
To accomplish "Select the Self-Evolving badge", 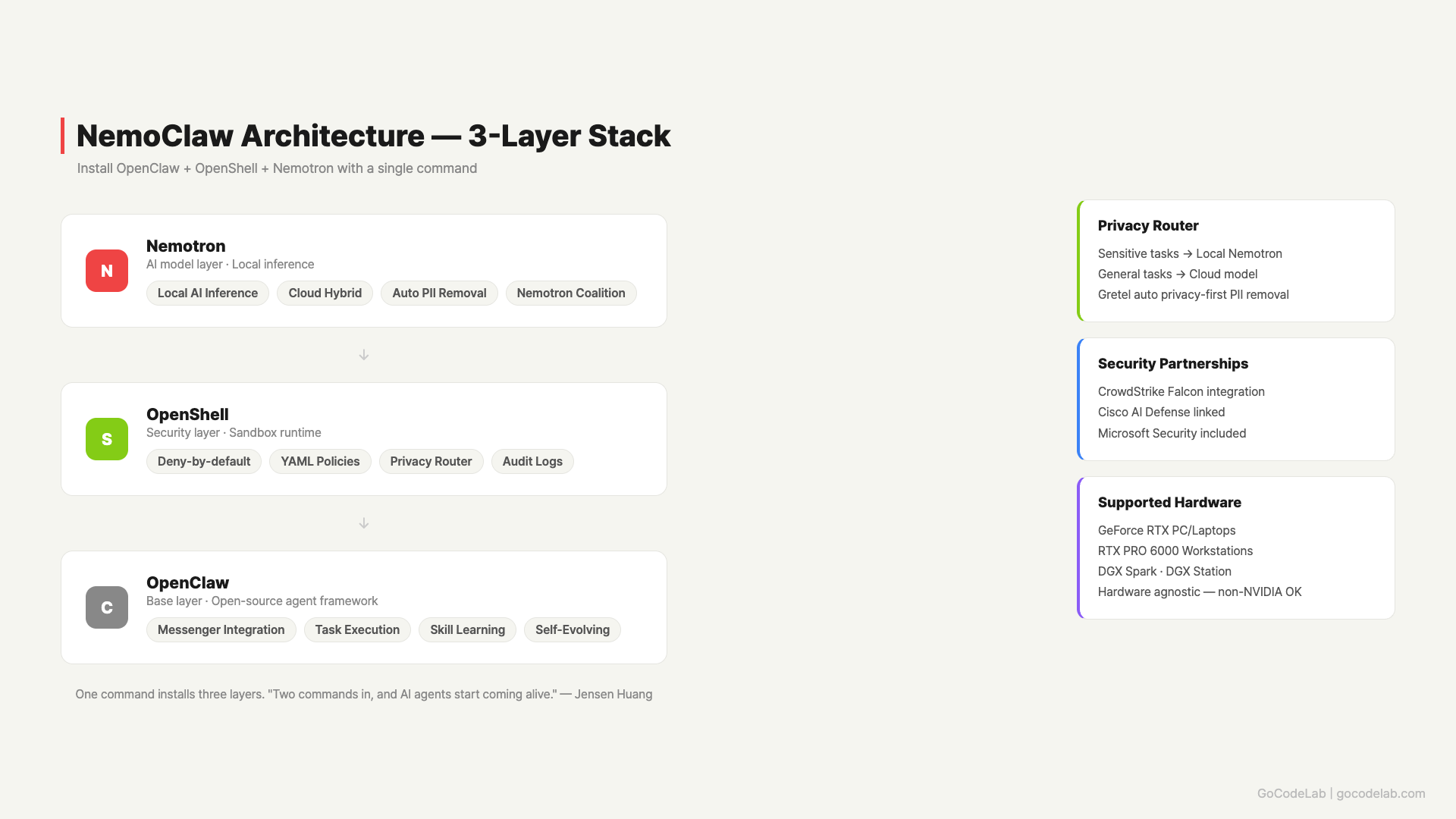I will click(572, 629).
